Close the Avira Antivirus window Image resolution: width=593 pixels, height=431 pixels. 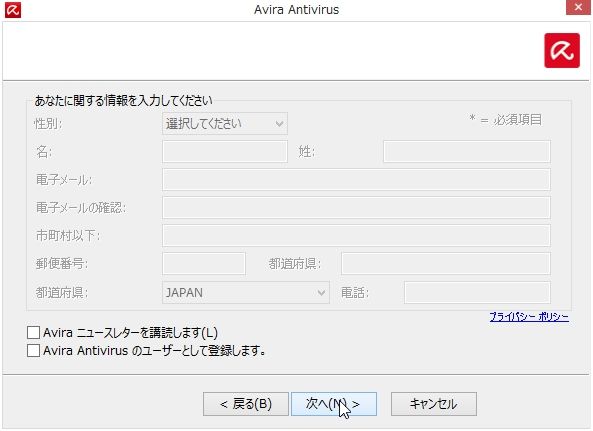(x=578, y=8)
